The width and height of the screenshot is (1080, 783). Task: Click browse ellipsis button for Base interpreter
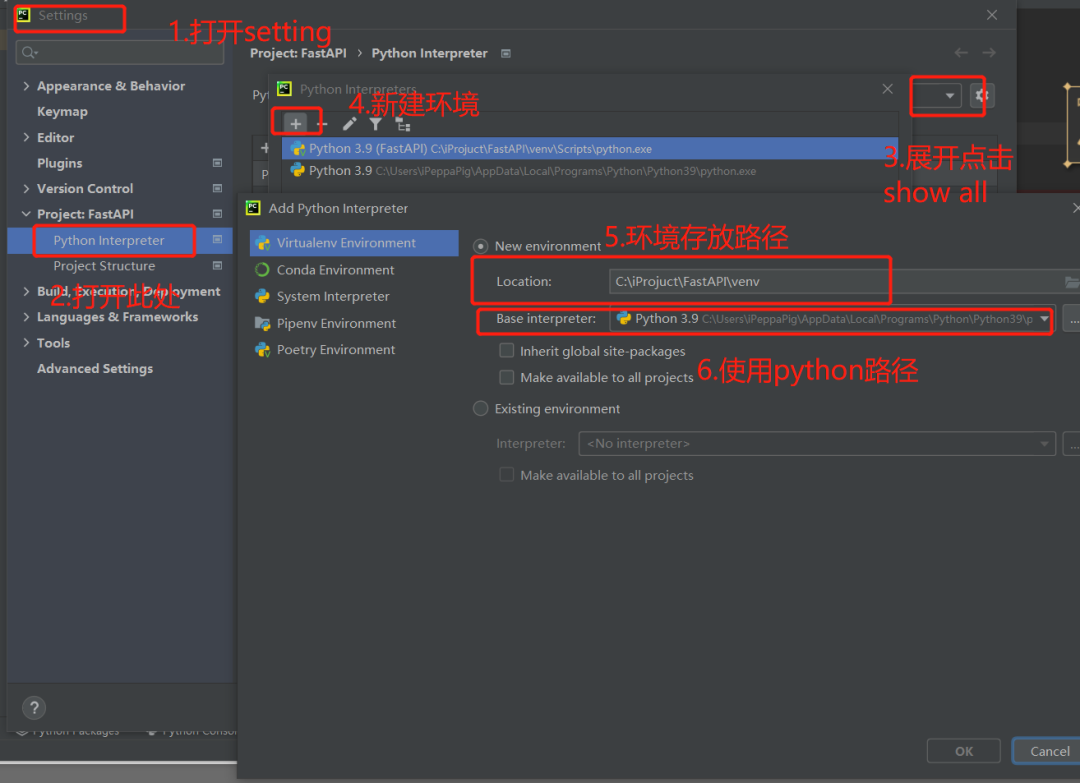(1072, 319)
